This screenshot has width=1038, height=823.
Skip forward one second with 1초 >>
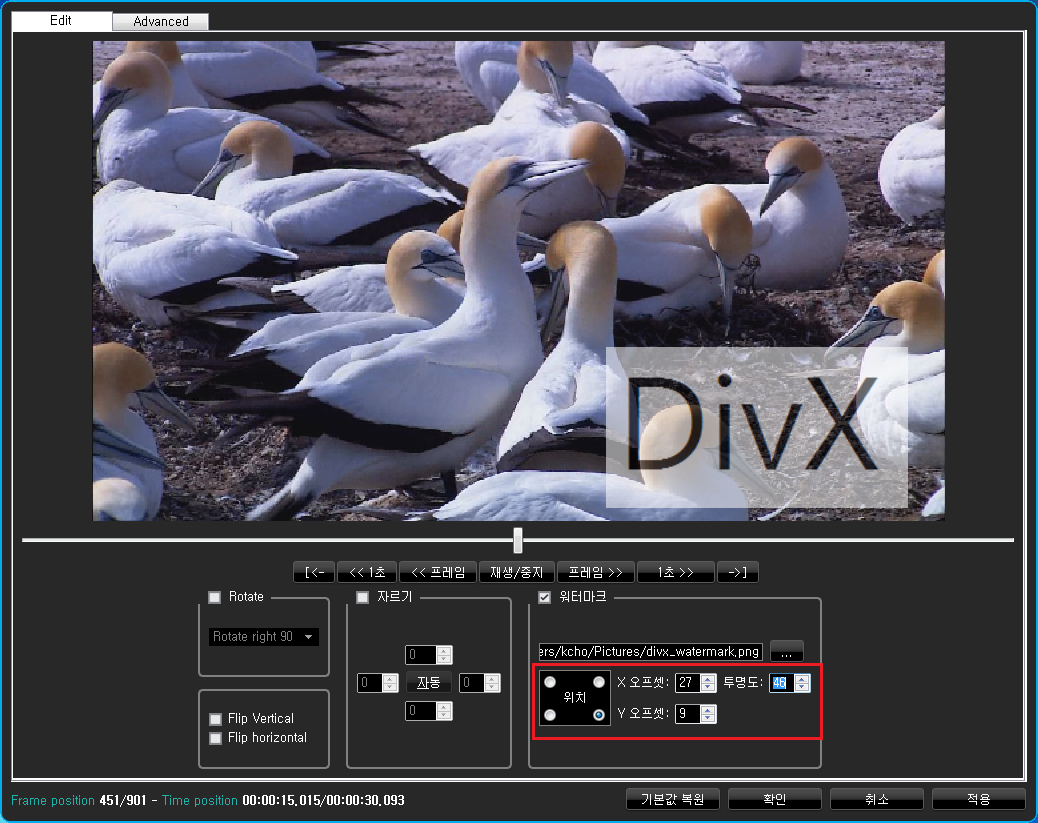[675, 572]
